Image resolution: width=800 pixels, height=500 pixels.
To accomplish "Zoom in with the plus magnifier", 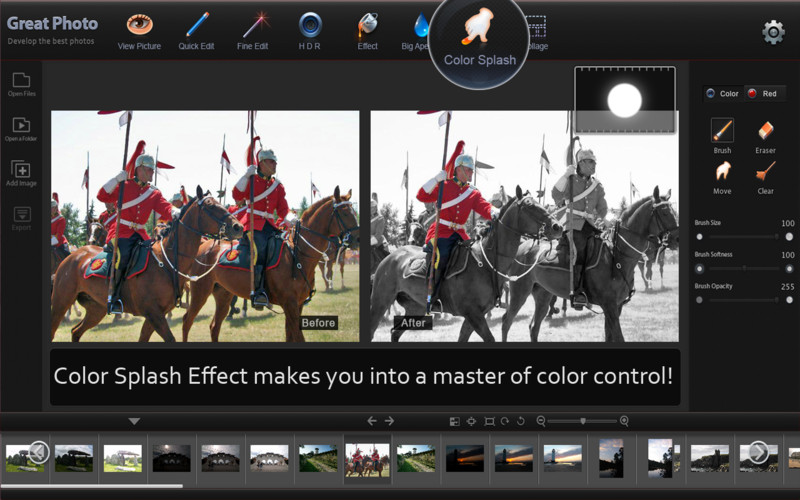I will pos(624,421).
